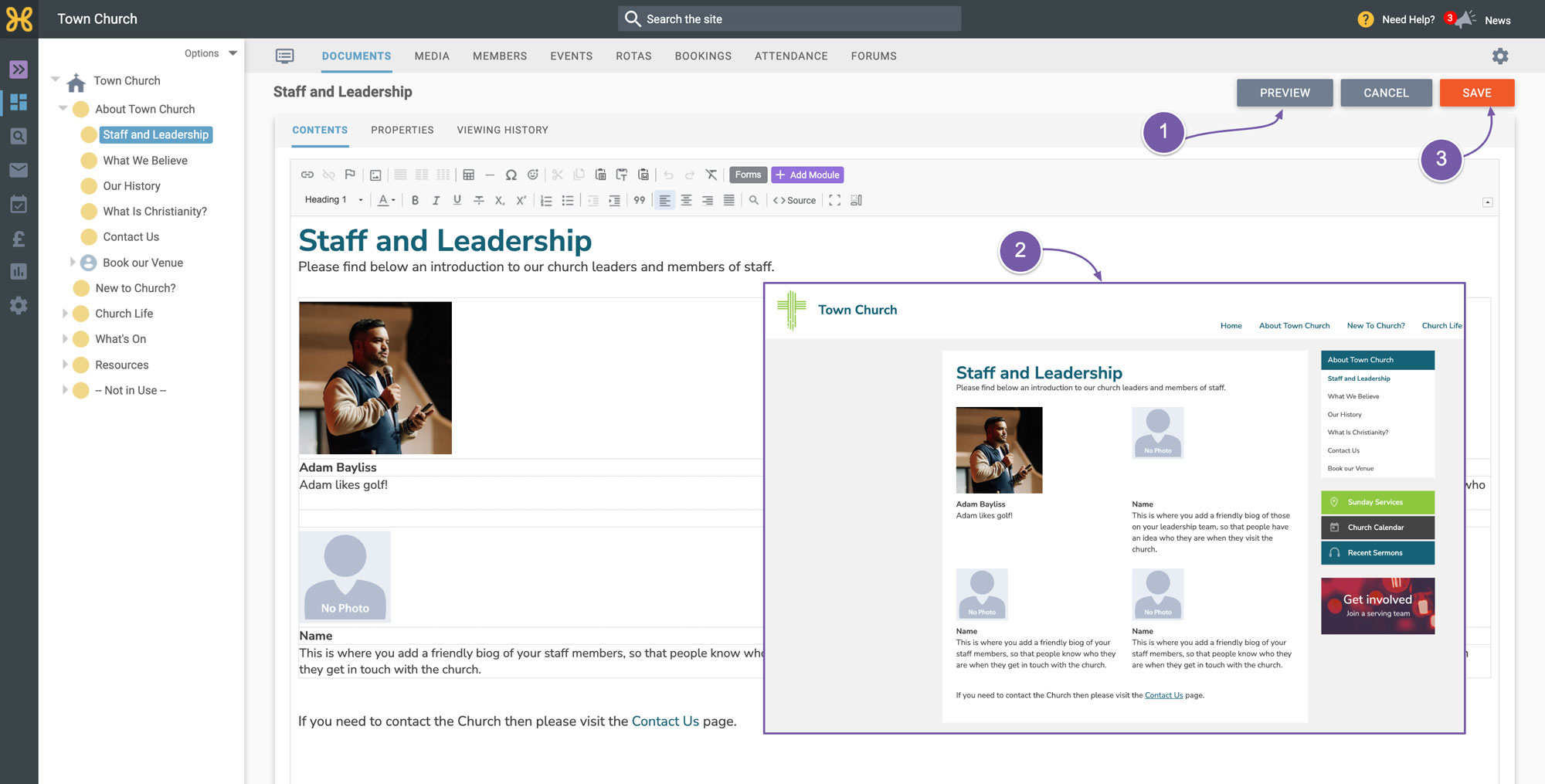Screen dimensions: 1545x784
Task: Toggle left text alignment
Action: tap(664, 200)
